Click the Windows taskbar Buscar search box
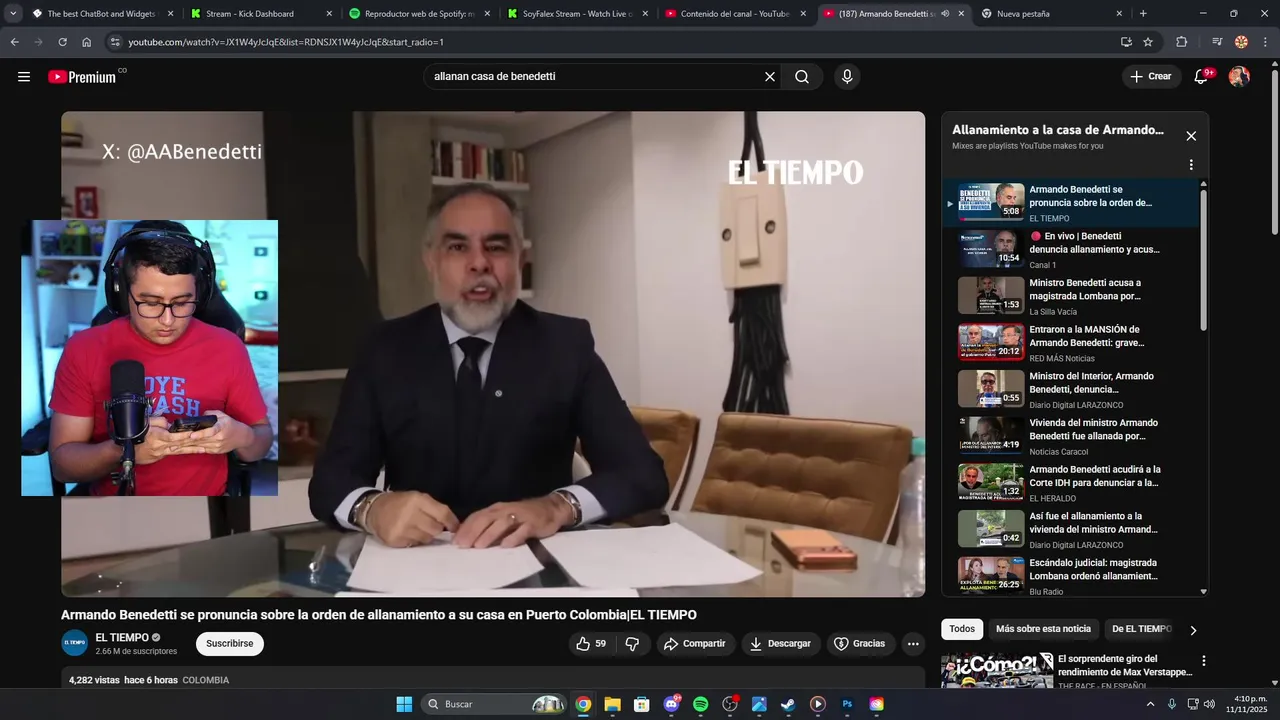This screenshot has height=720, width=1280. 493,704
